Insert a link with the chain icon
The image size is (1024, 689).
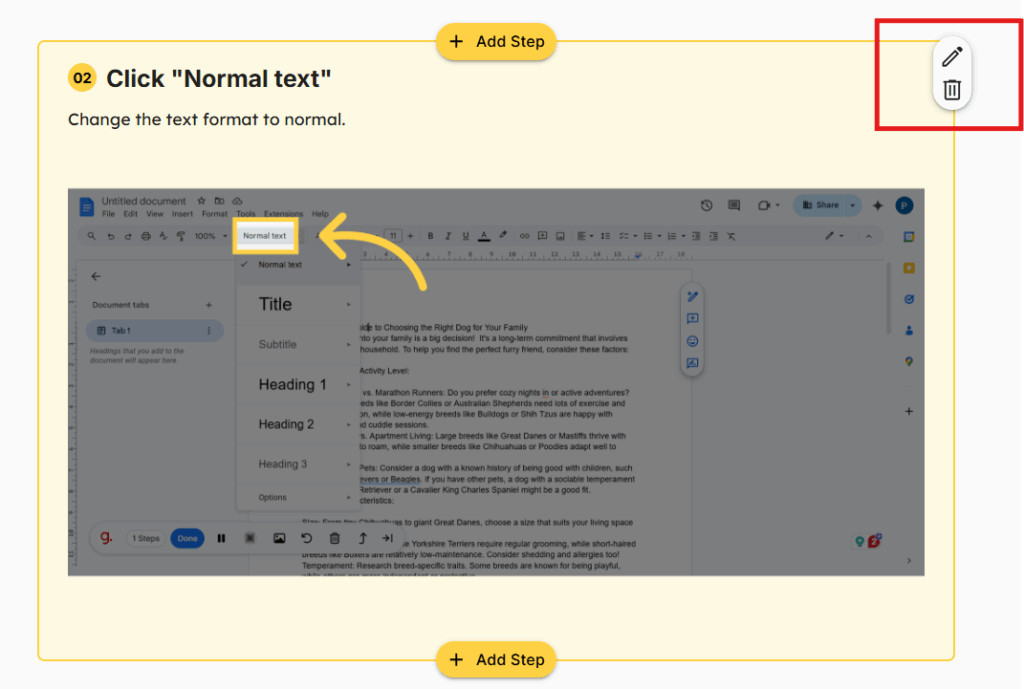524,236
